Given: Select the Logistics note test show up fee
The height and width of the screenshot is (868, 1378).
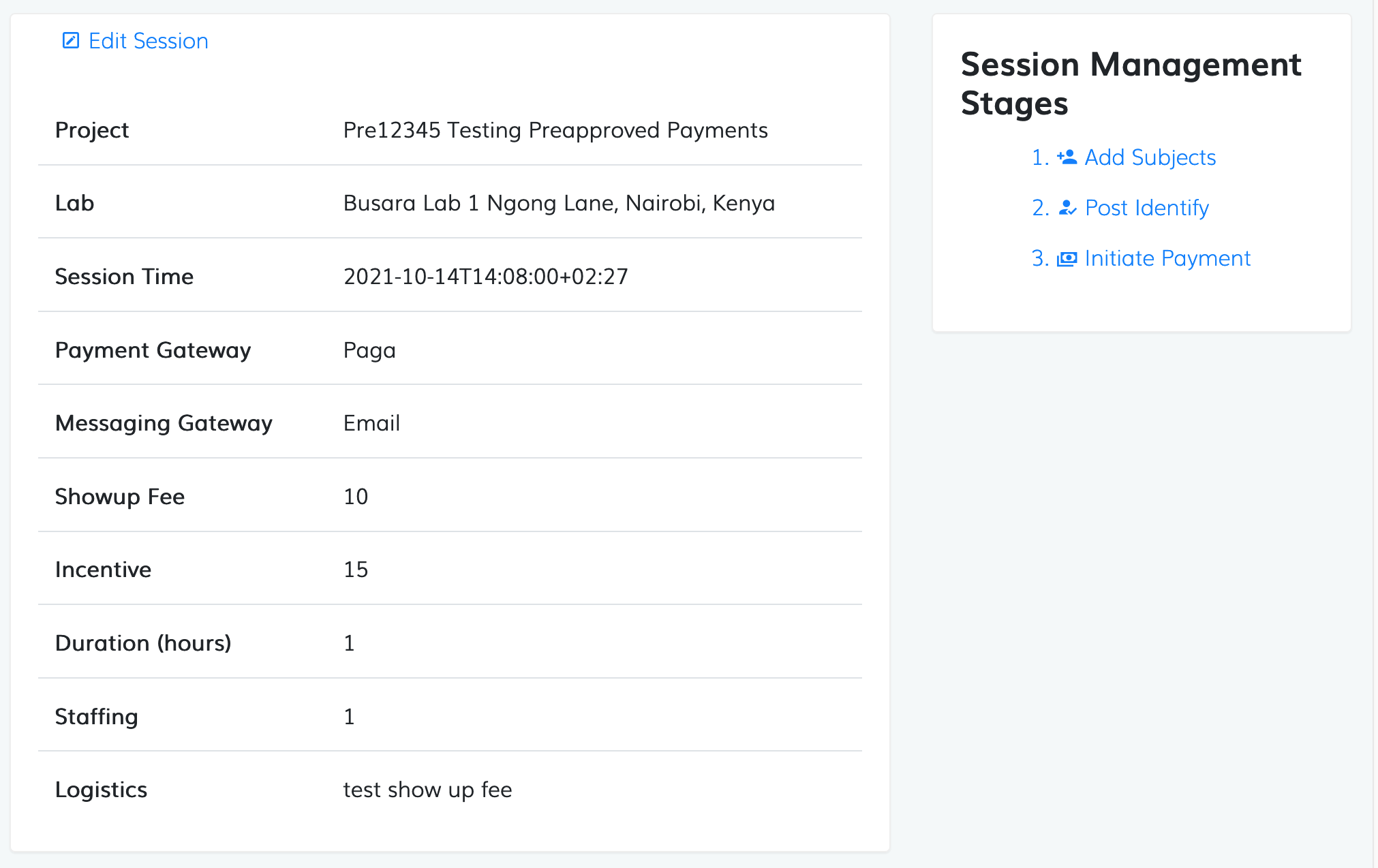Looking at the screenshot, I should click(x=427, y=789).
